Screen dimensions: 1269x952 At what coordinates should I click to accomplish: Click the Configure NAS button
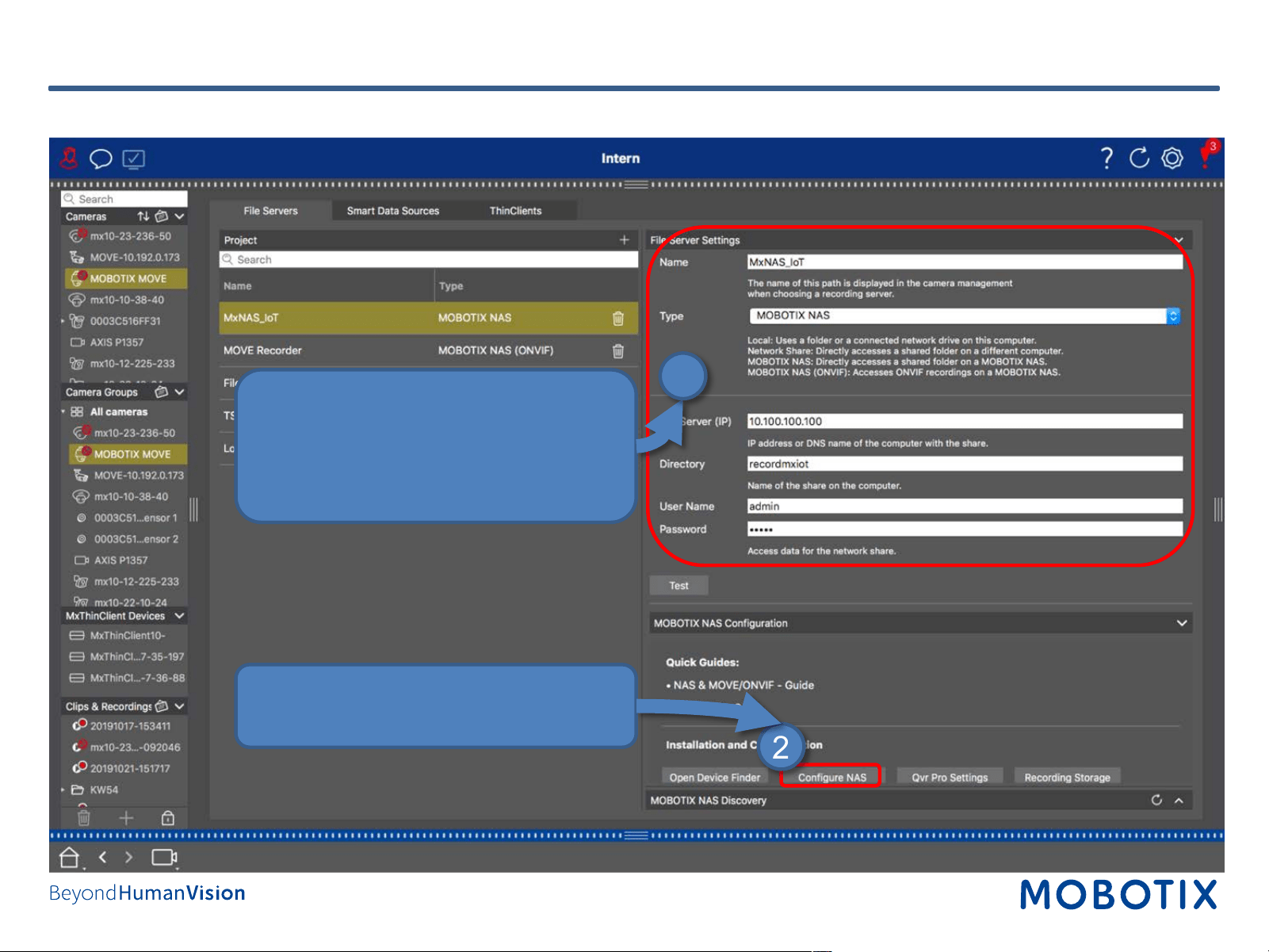[x=832, y=778]
